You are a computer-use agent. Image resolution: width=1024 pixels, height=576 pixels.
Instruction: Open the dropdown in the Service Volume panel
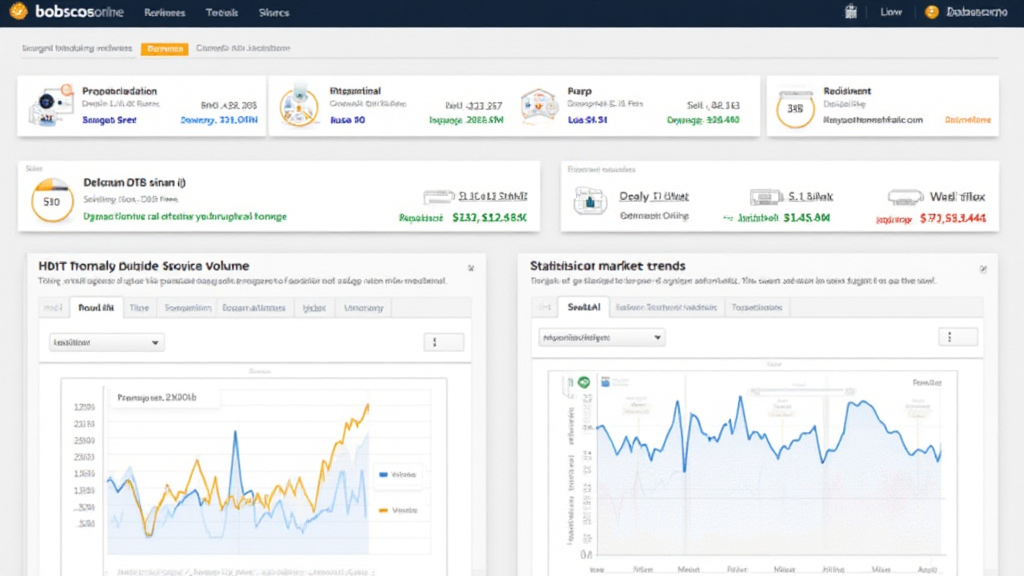pos(107,342)
